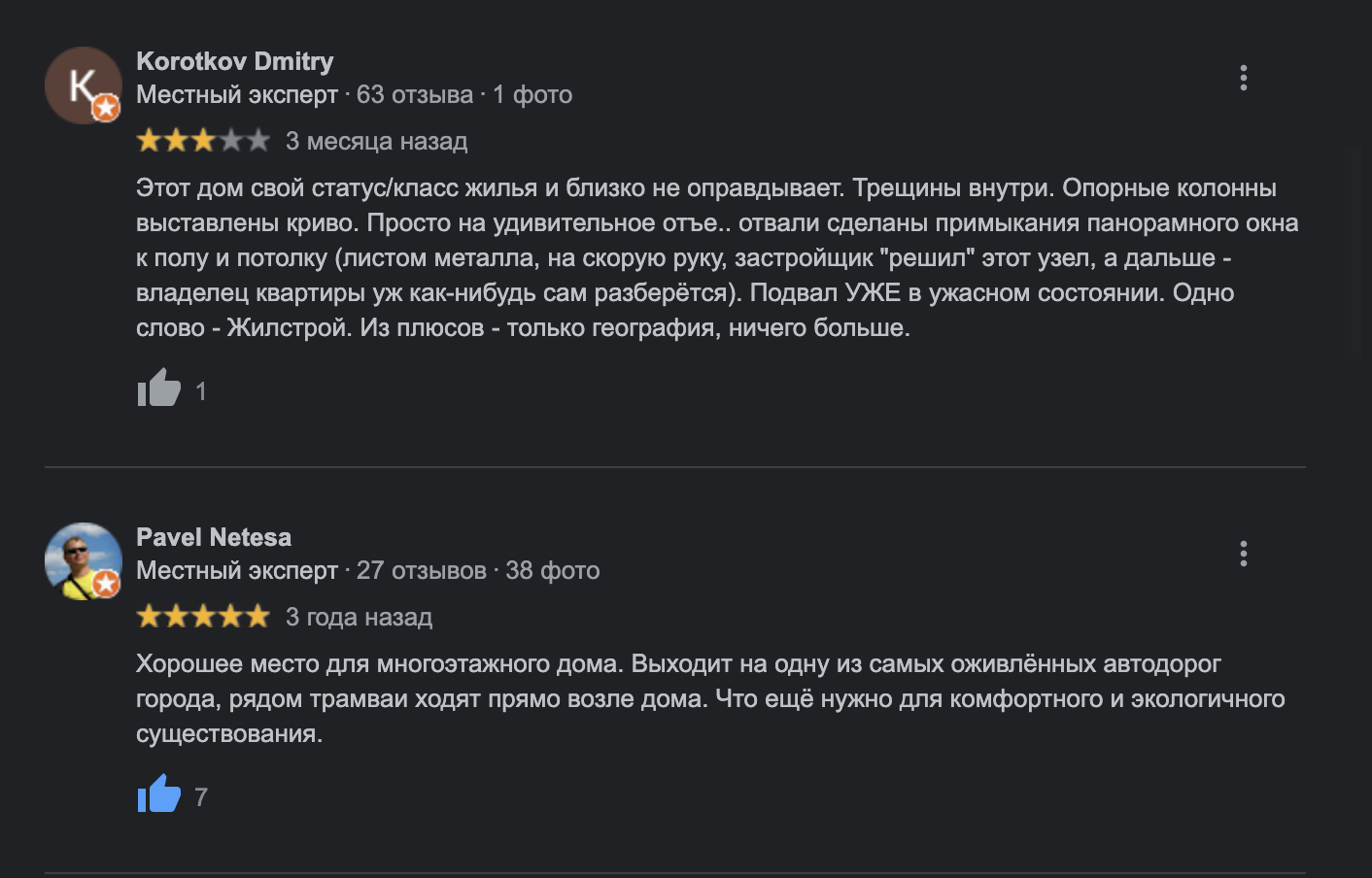Click the orange Local Guide badge on K avatar
Viewport: 1372px width, 878px height.
106,108
